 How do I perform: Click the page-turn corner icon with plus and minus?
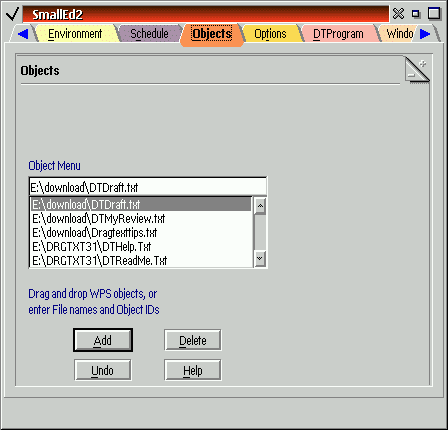[417, 70]
